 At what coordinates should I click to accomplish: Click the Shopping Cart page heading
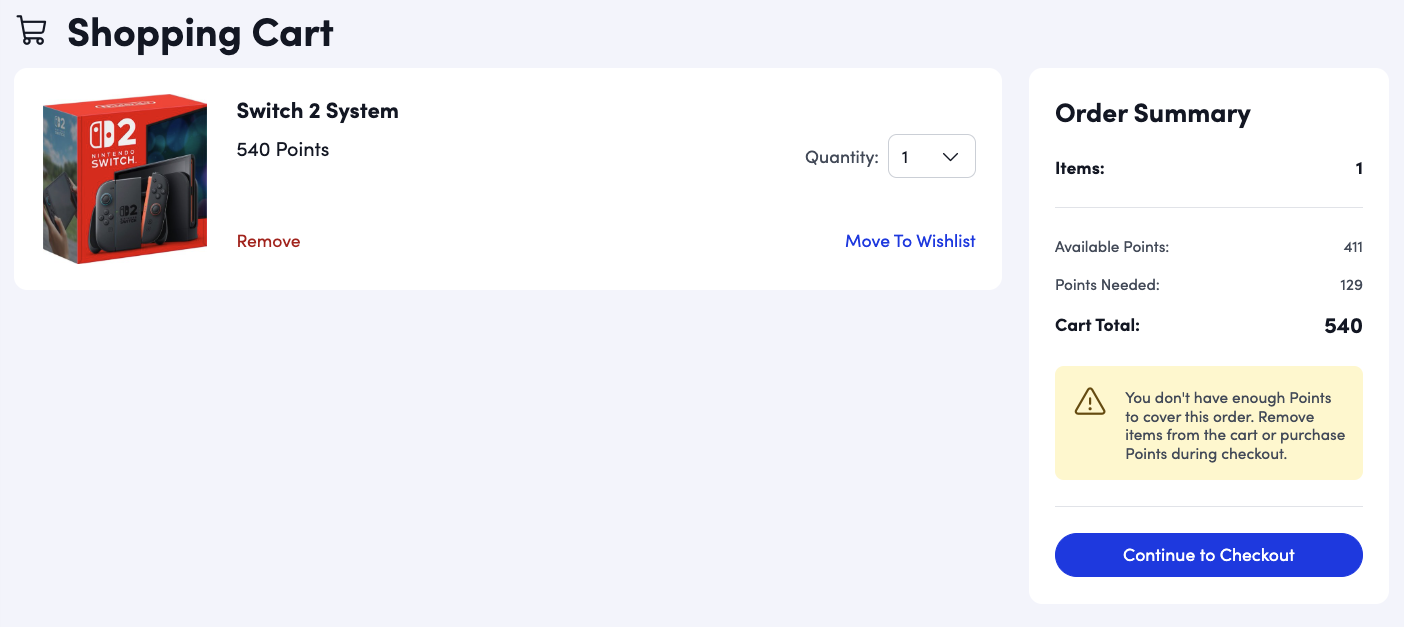click(200, 33)
